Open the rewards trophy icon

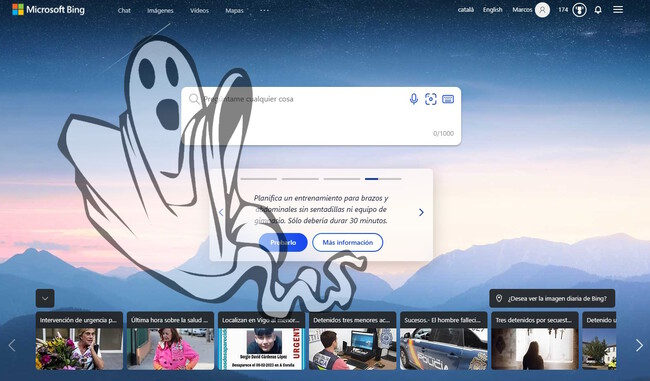579,10
